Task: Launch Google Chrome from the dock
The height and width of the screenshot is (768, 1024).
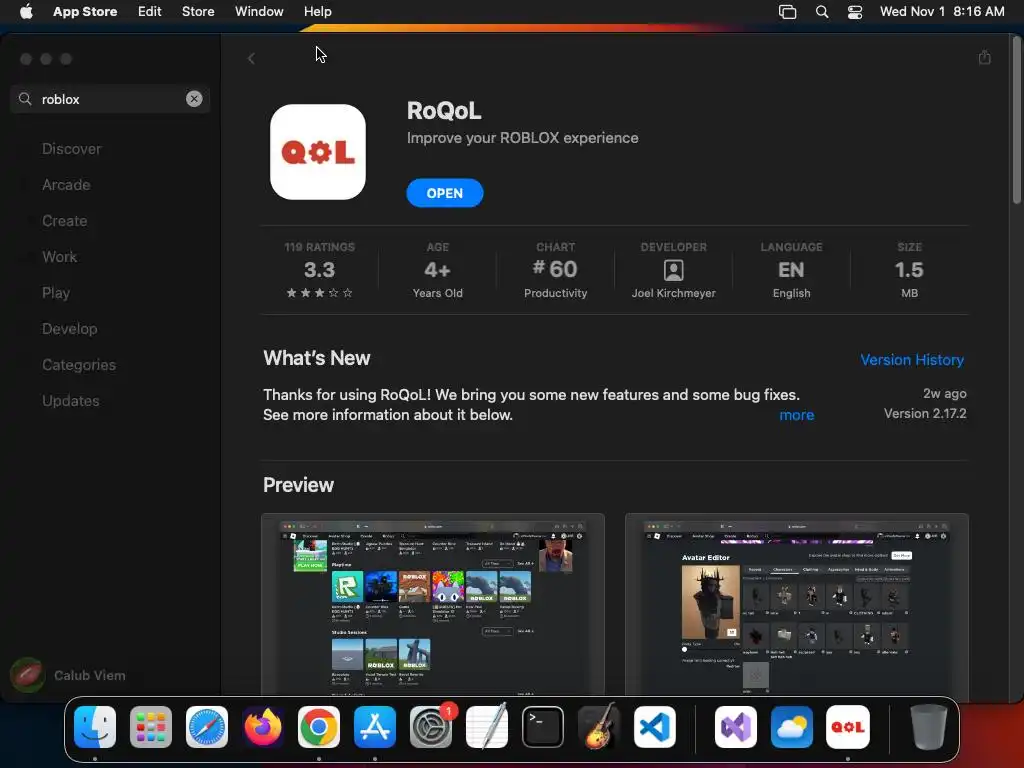Action: (x=319, y=727)
